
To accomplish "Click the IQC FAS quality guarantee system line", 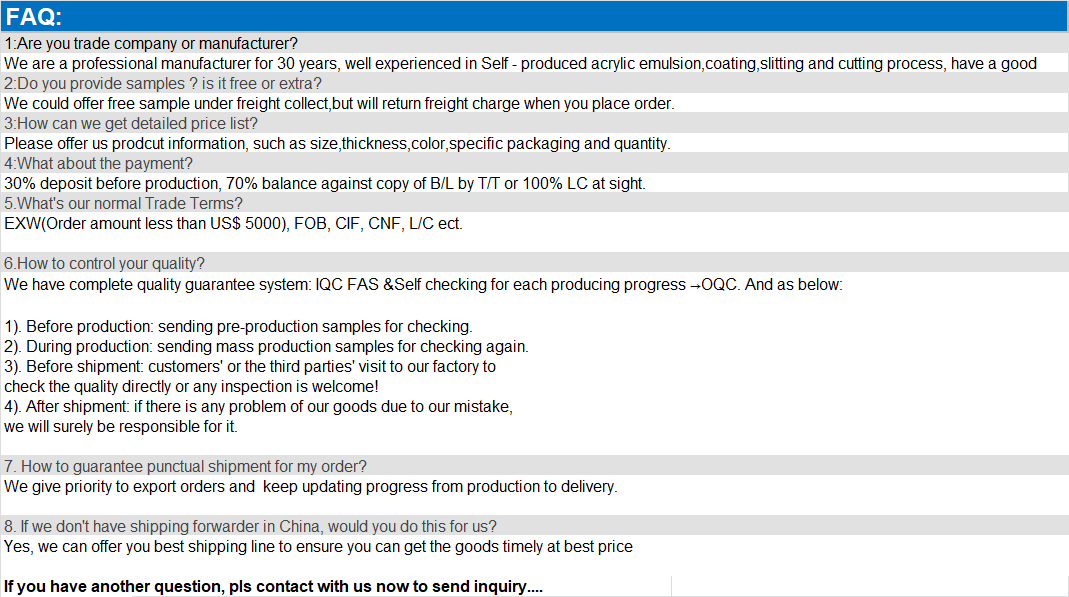I will click(423, 284).
